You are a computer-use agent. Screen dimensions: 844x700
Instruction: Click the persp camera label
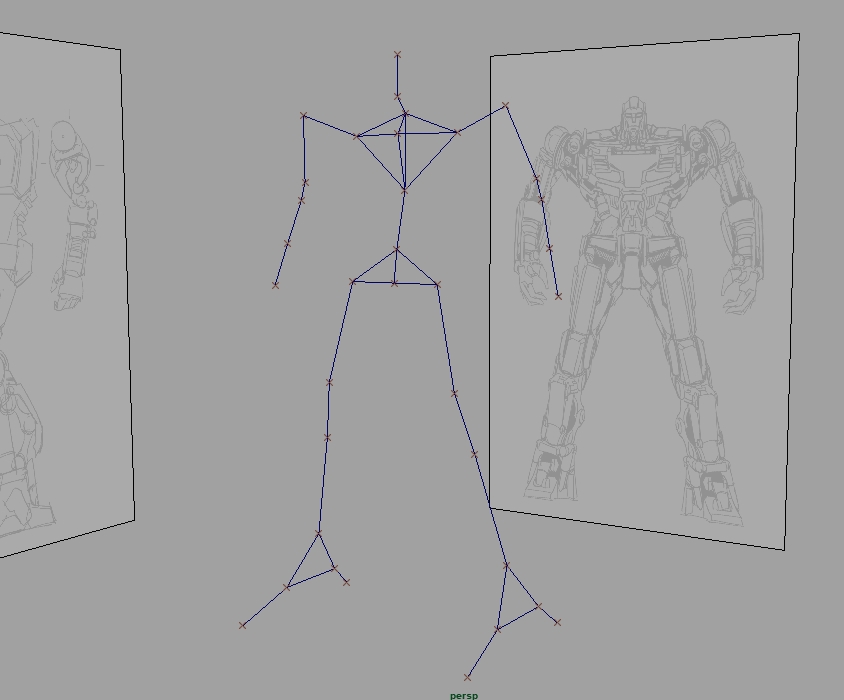464,696
